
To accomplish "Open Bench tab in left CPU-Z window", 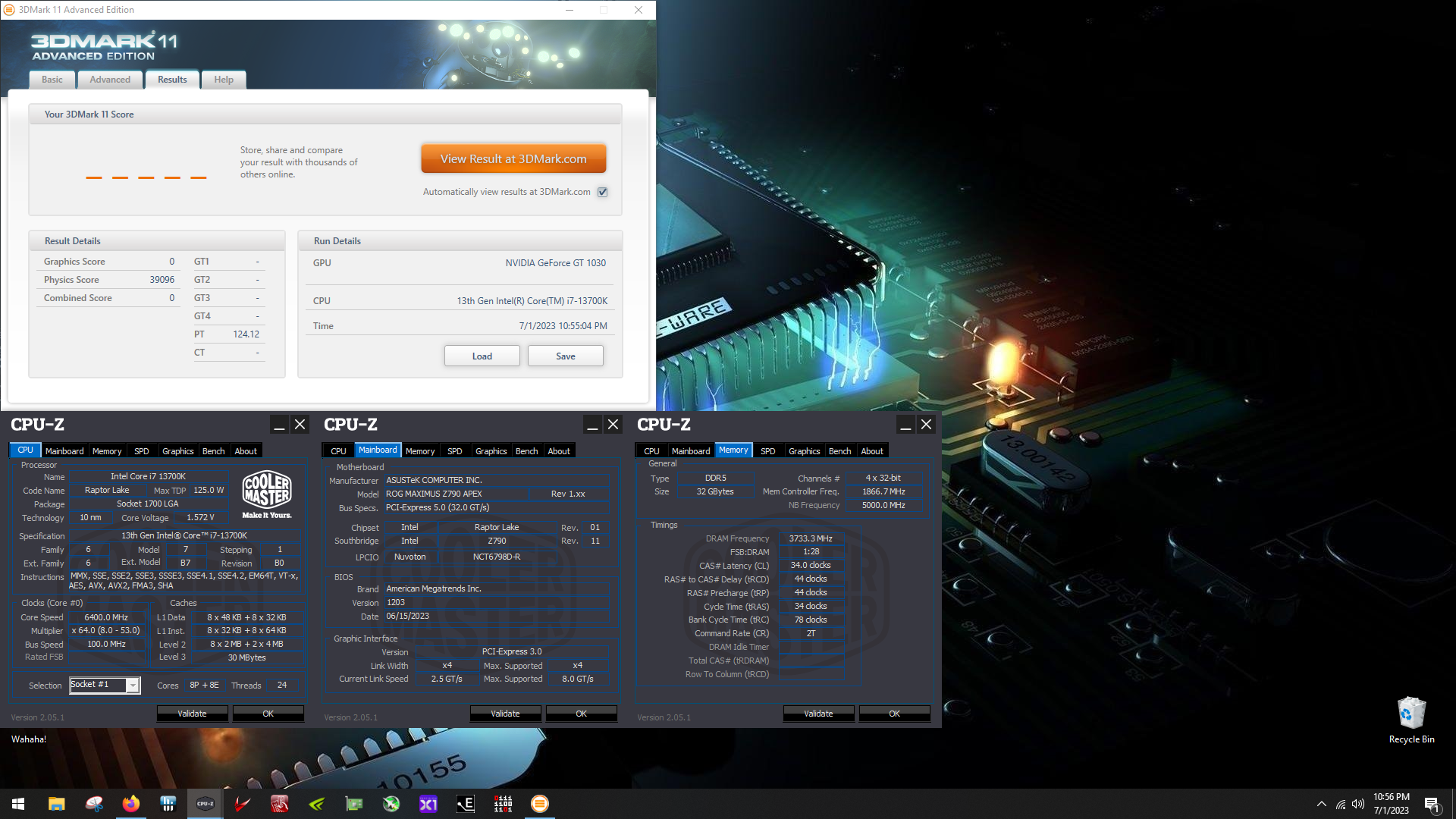I will [x=214, y=451].
